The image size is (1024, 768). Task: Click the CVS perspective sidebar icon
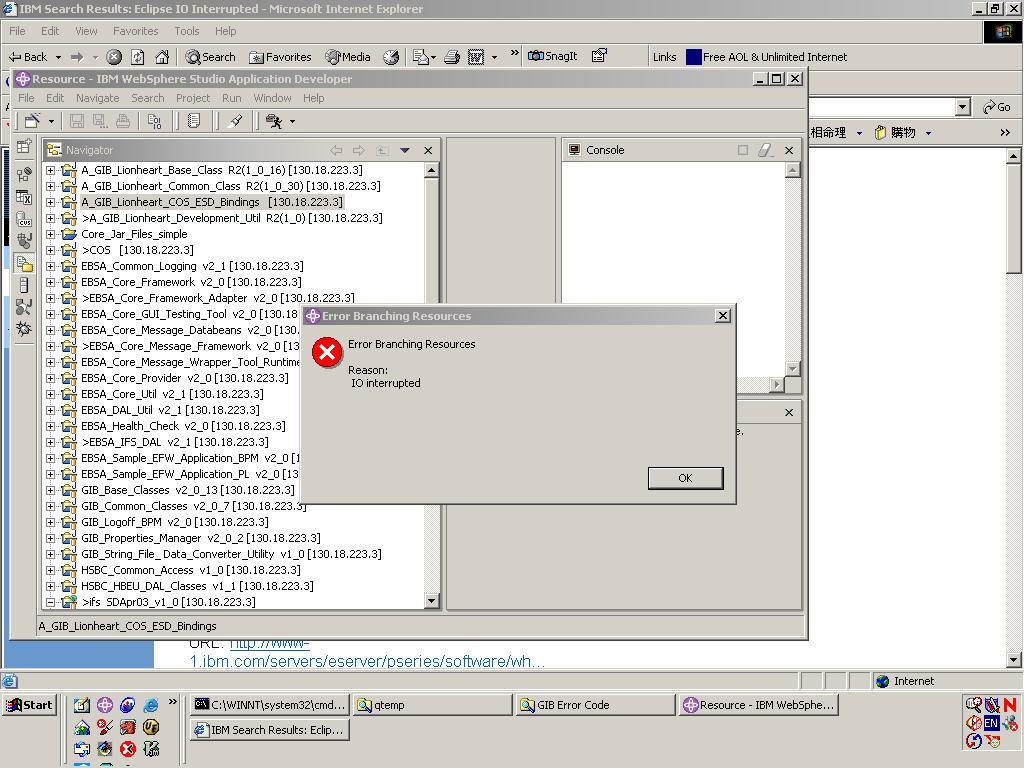24,219
